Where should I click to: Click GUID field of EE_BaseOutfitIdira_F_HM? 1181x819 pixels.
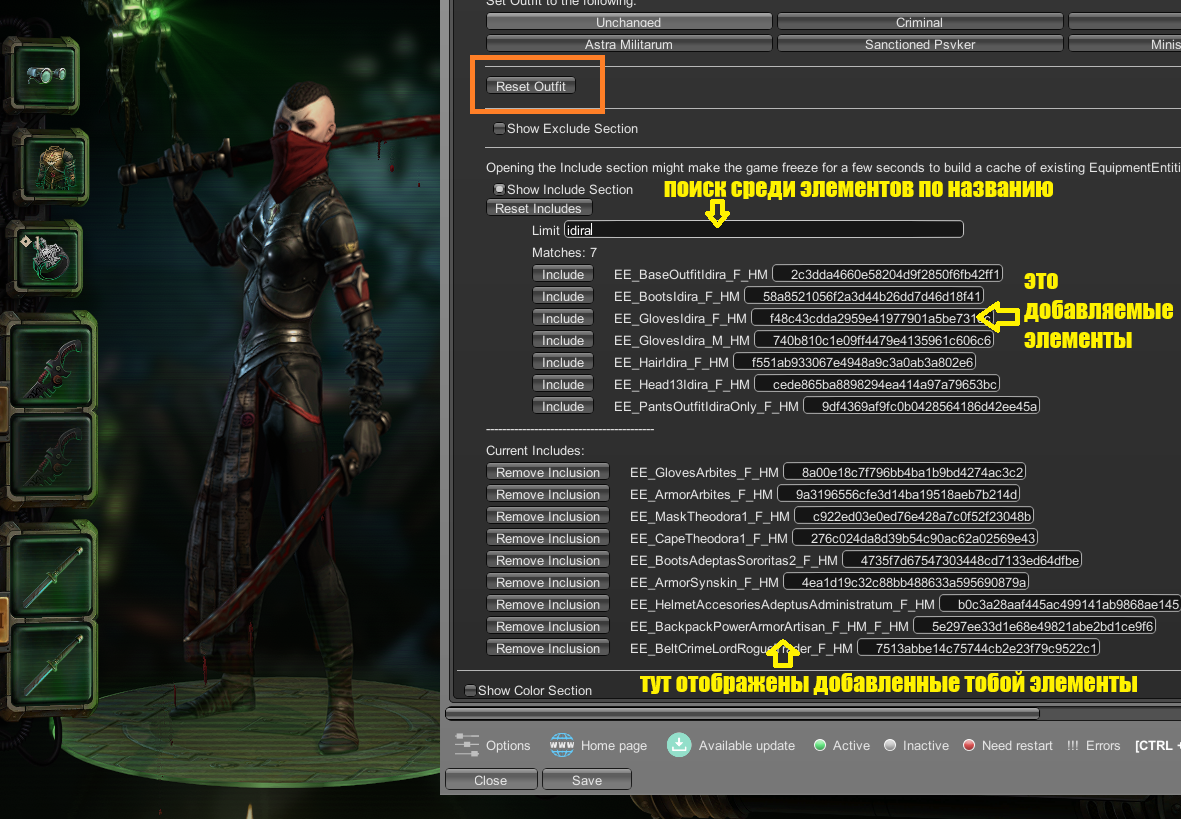[x=887, y=274]
